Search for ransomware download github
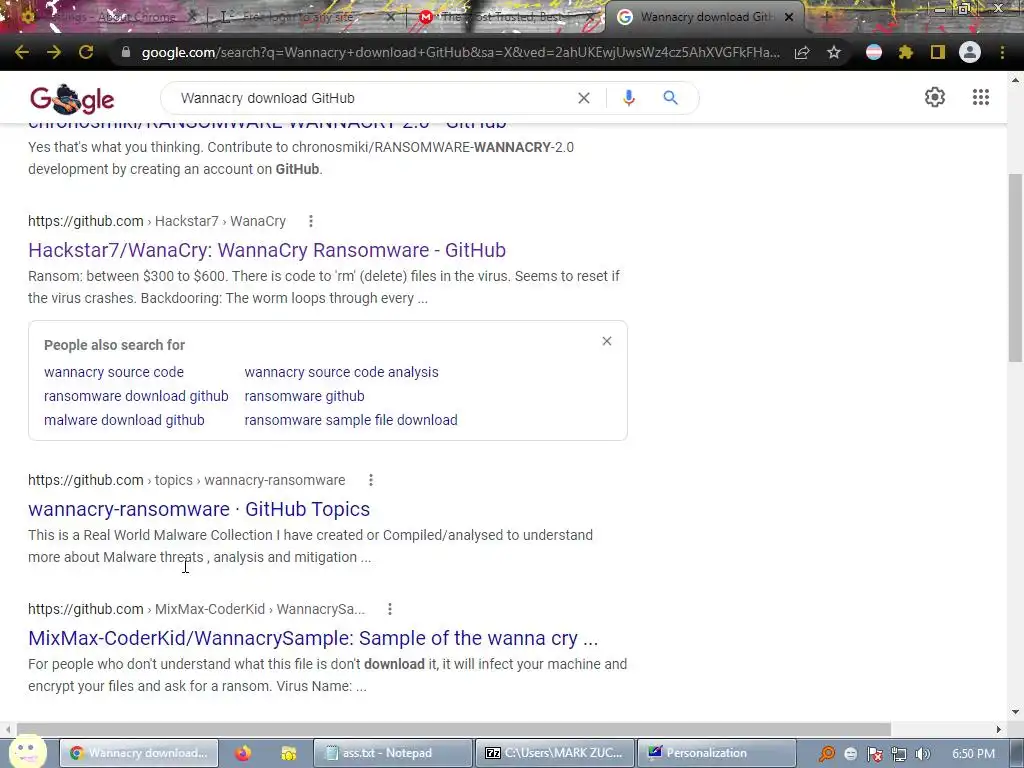1024x768 pixels. (136, 396)
